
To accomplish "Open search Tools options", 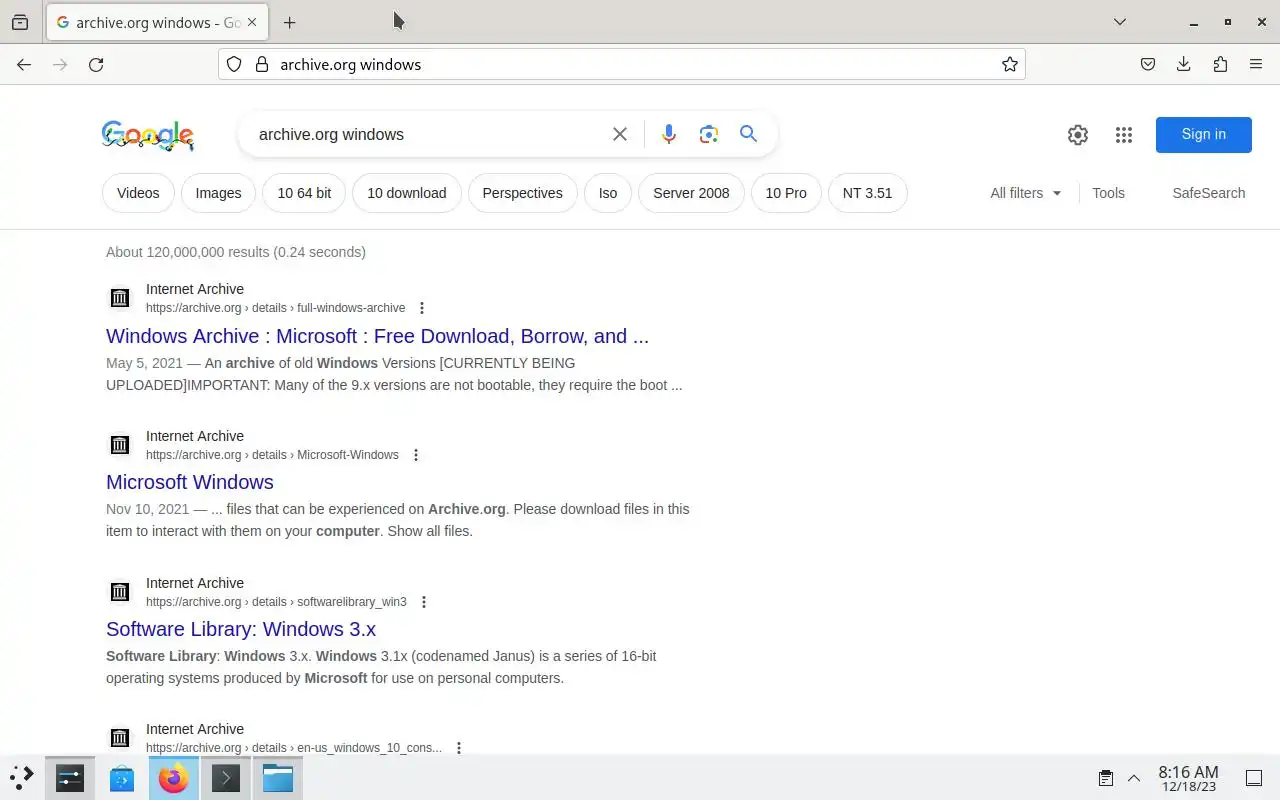I will [x=1108, y=193].
